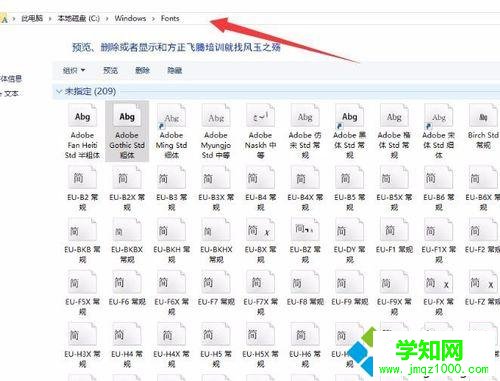Go to 本地磁盘 (C:) in breadcrumb

tap(79, 18)
